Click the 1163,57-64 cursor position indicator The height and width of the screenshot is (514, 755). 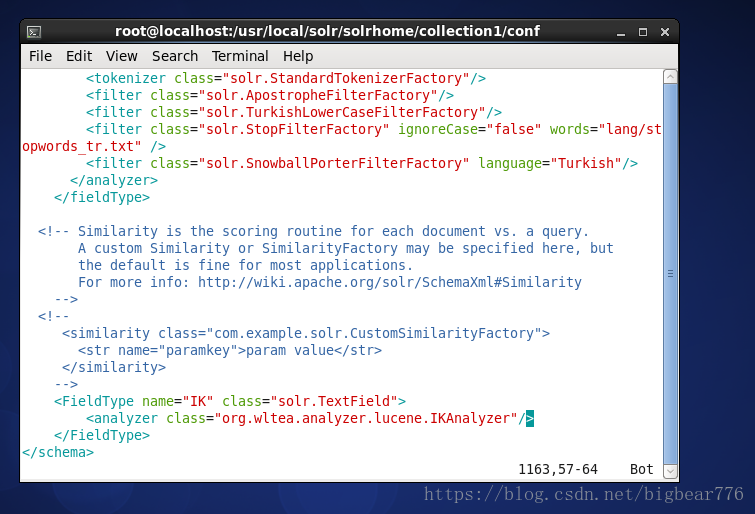pyautogui.click(x=558, y=469)
